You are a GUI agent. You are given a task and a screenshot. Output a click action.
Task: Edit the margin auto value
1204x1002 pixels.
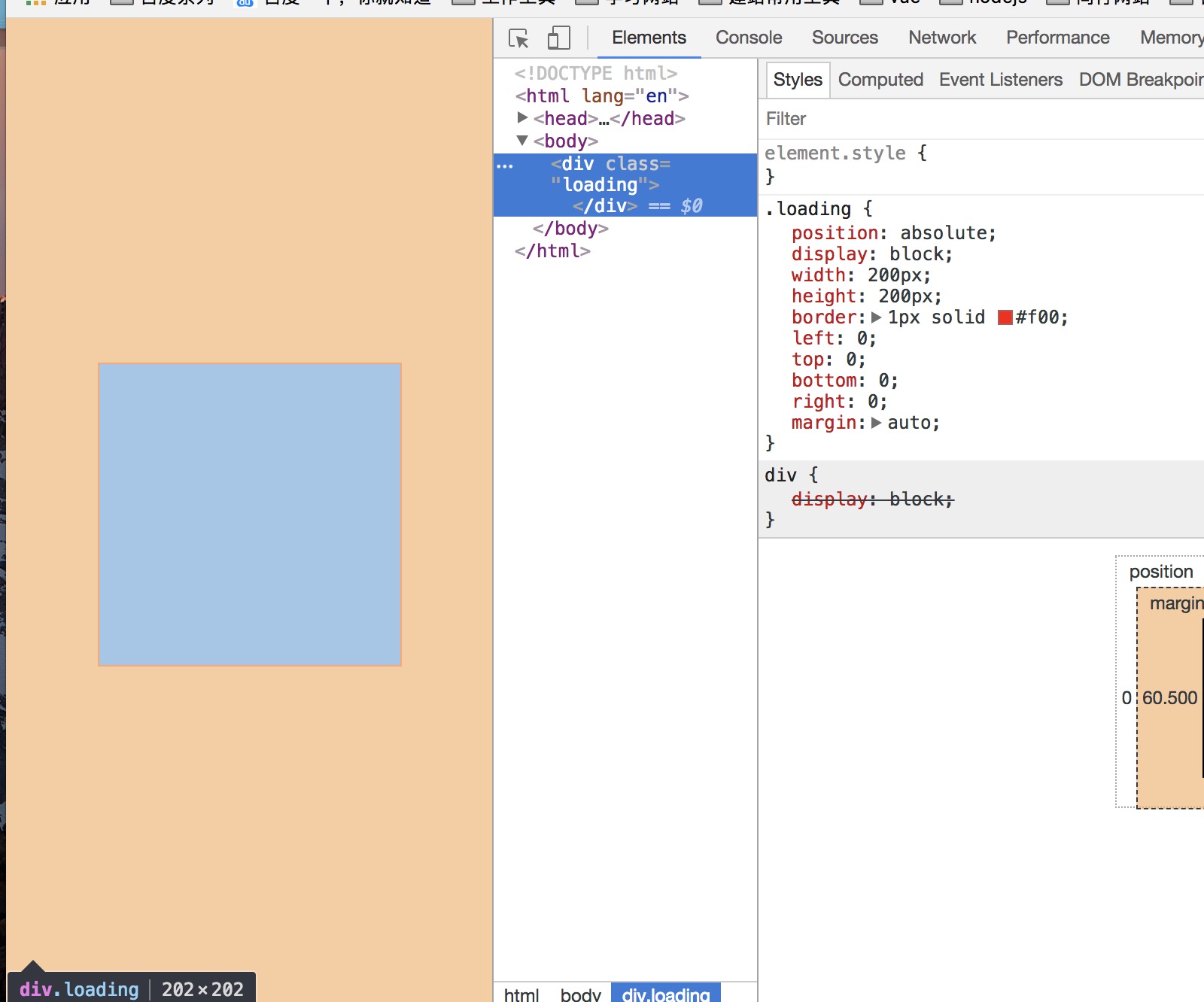(x=909, y=423)
